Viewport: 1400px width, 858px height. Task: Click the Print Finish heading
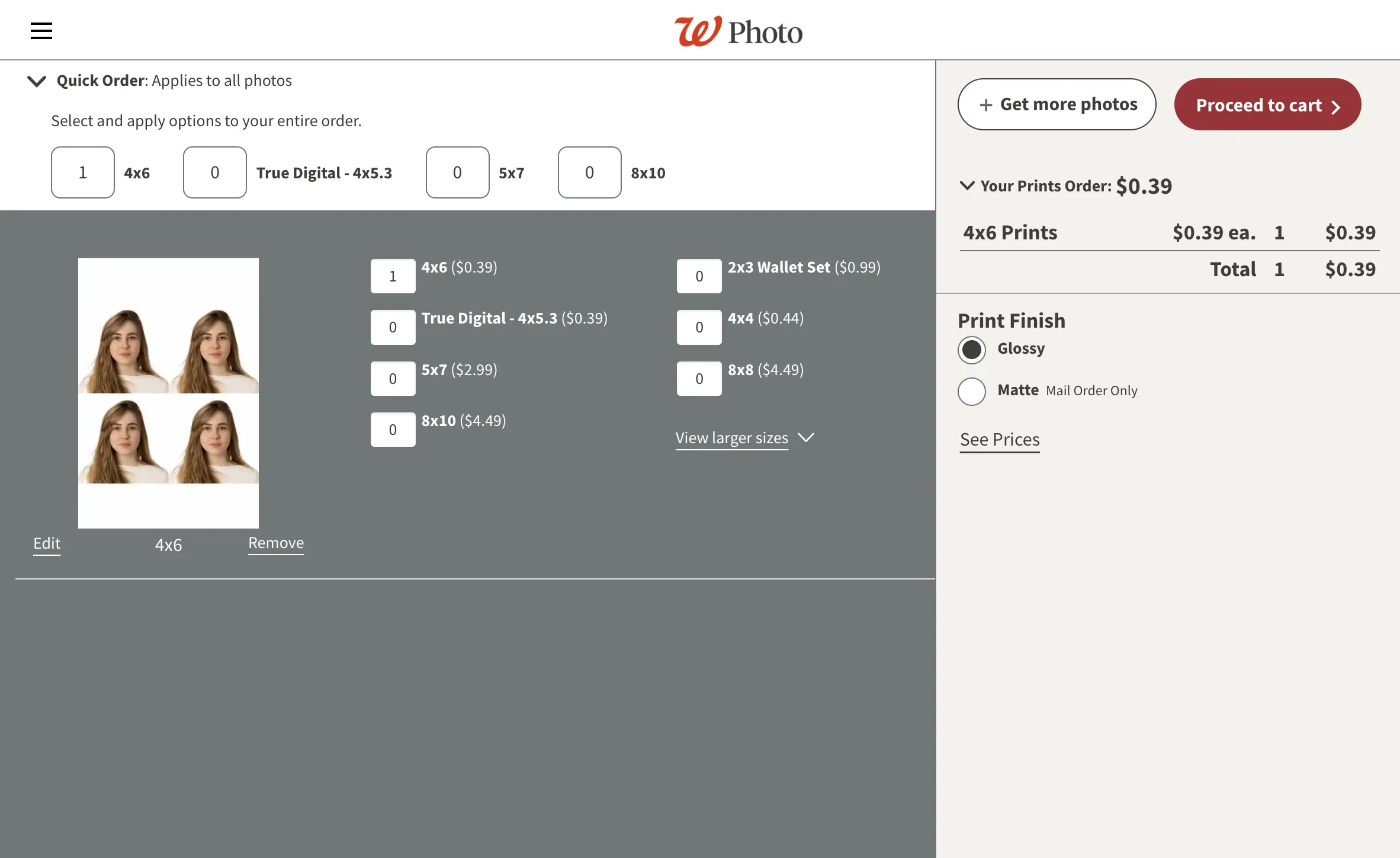tap(1012, 321)
